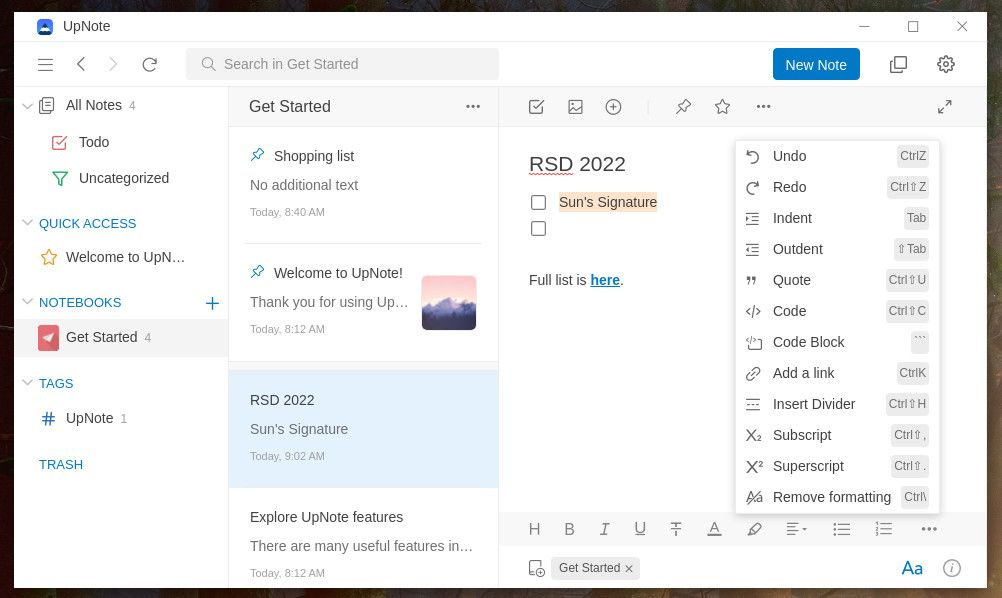The image size is (1002, 598).
Task: Choose Insert Divider from the menu
Action: point(814,404)
